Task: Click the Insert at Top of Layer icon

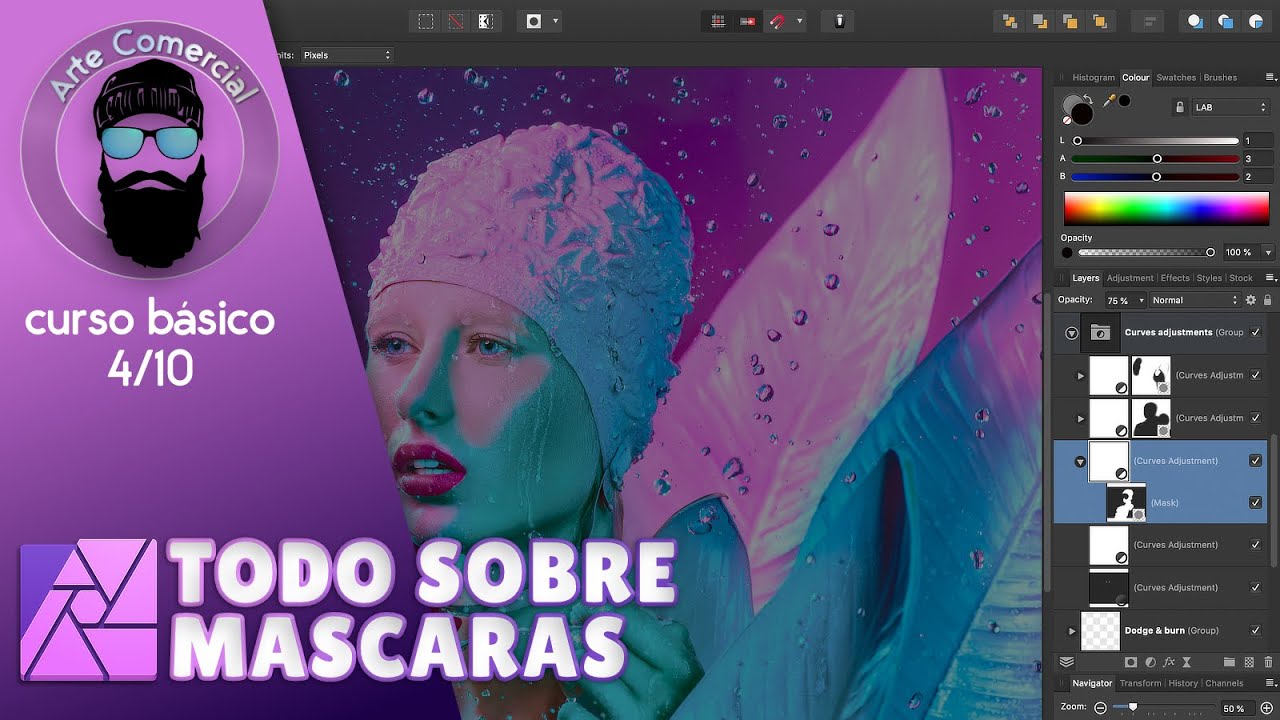Action: pos(1226,21)
